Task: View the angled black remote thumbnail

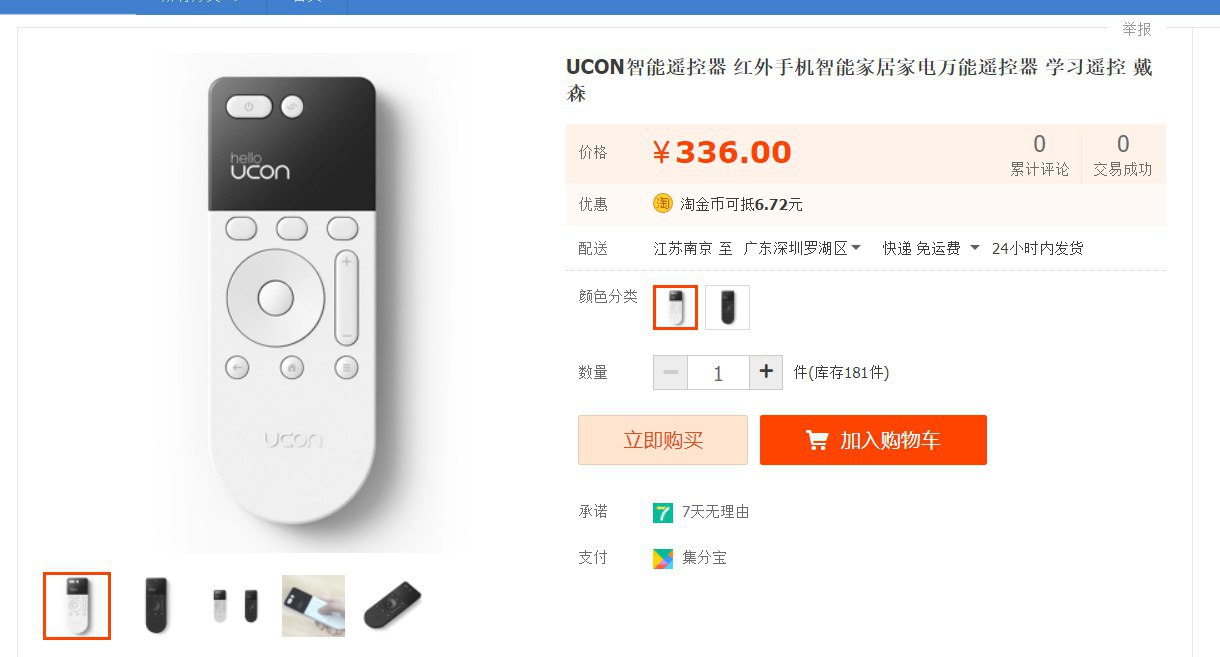Action: [x=392, y=606]
